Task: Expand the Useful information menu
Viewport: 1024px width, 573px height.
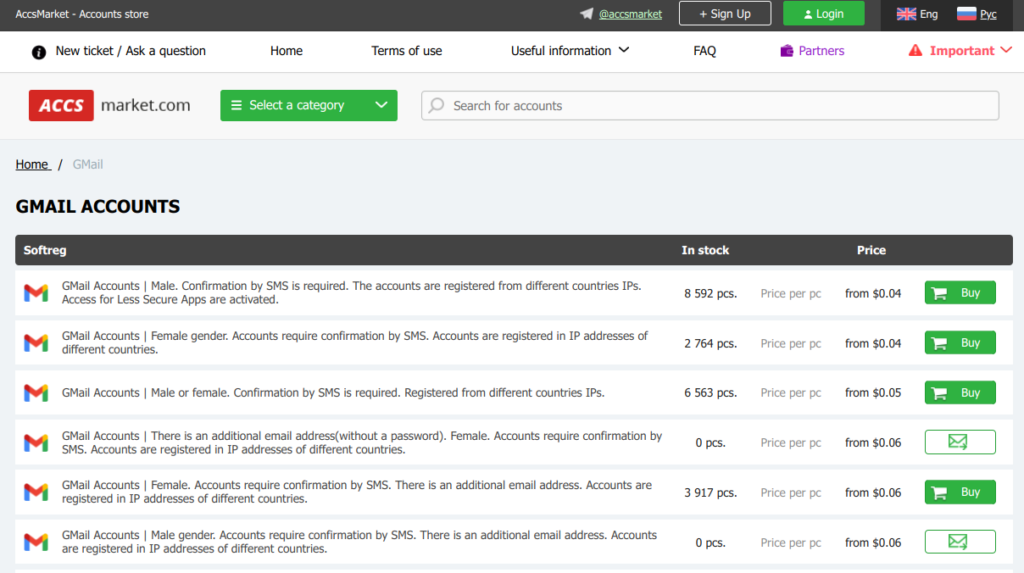Action: (569, 50)
